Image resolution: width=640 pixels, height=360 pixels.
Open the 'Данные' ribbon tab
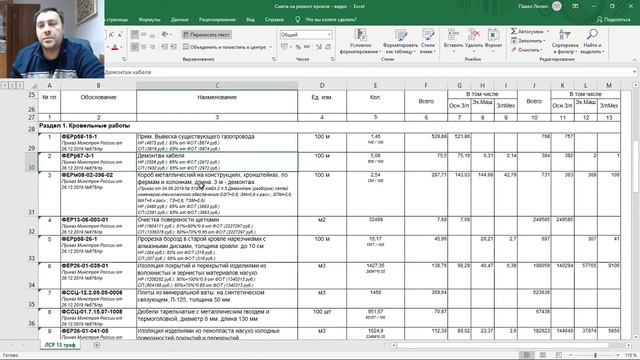[180, 20]
